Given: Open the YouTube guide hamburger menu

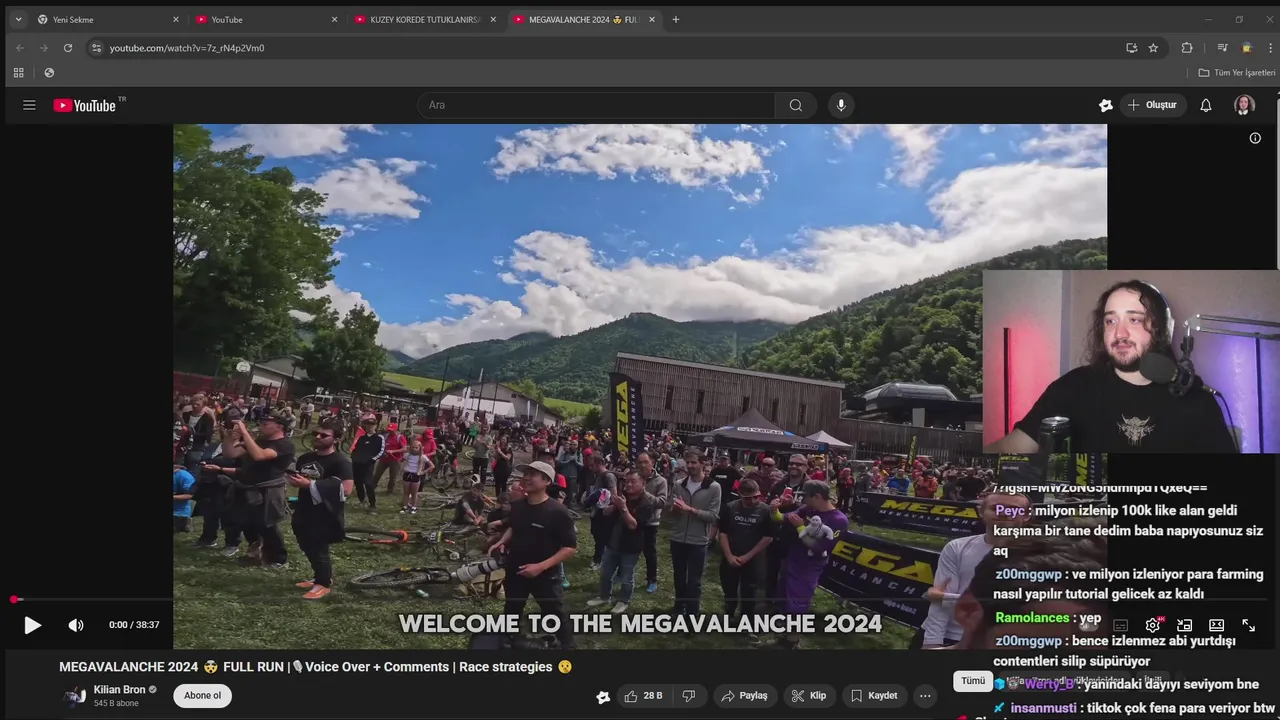Looking at the screenshot, I should (x=29, y=105).
